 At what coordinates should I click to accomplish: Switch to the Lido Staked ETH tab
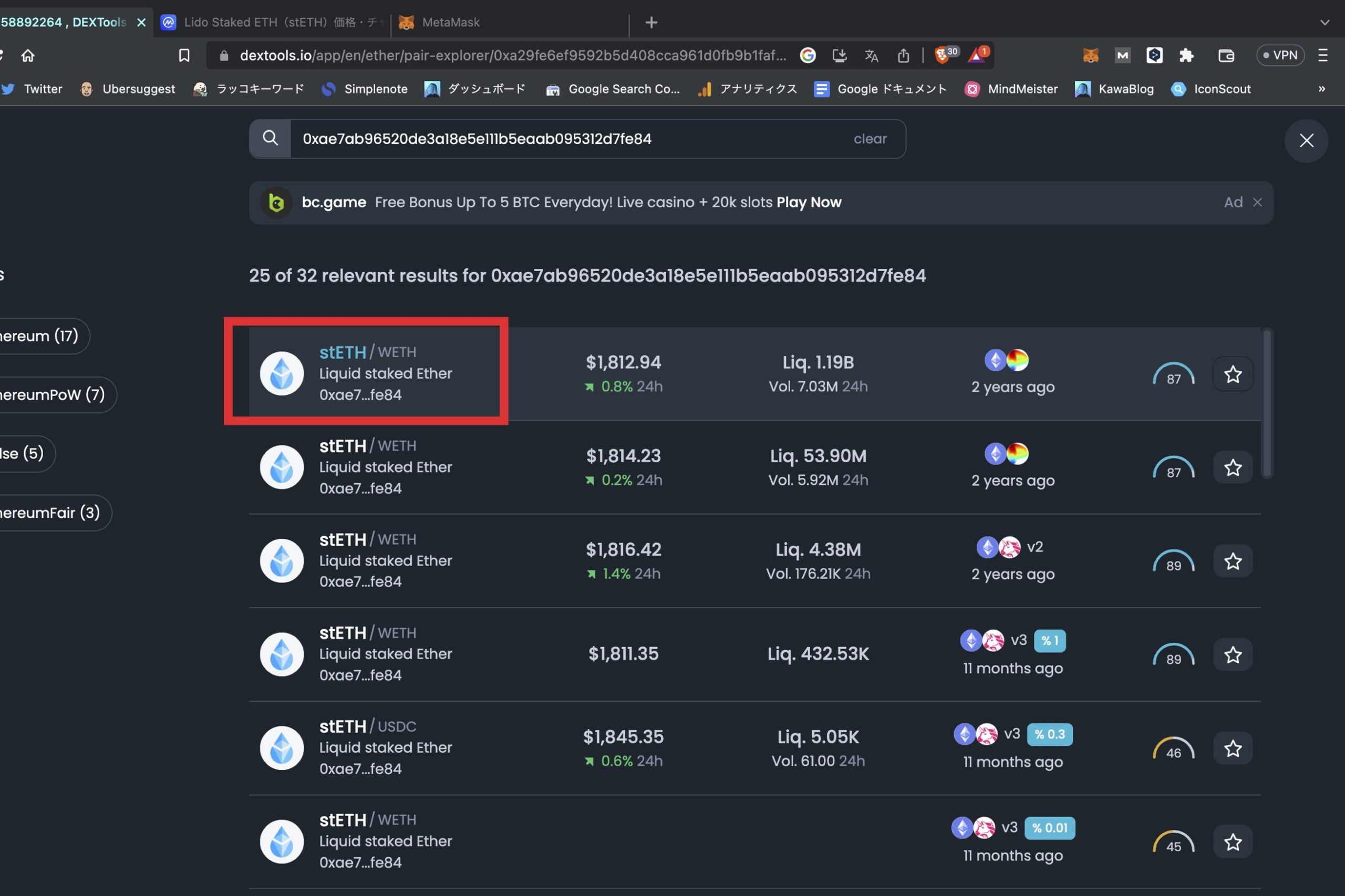point(268,22)
